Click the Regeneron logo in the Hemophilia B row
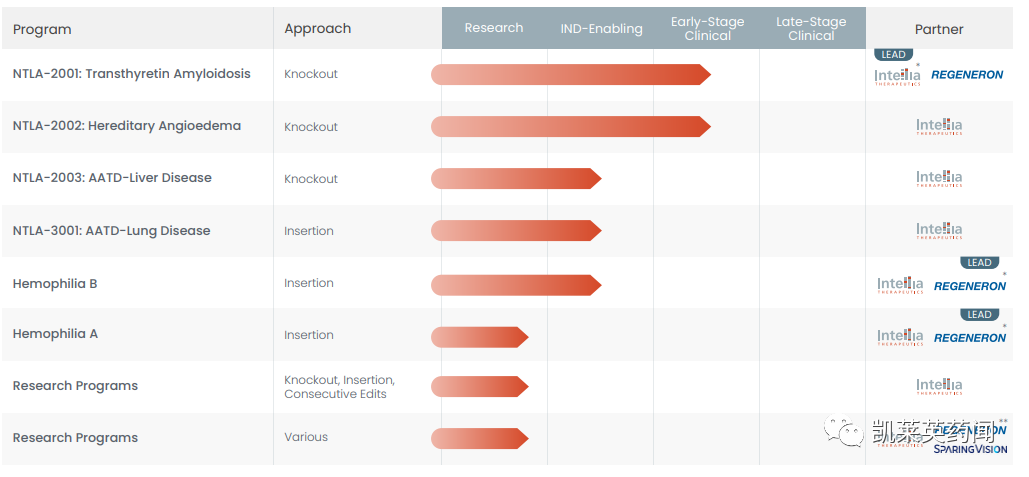 click(970, 286)
